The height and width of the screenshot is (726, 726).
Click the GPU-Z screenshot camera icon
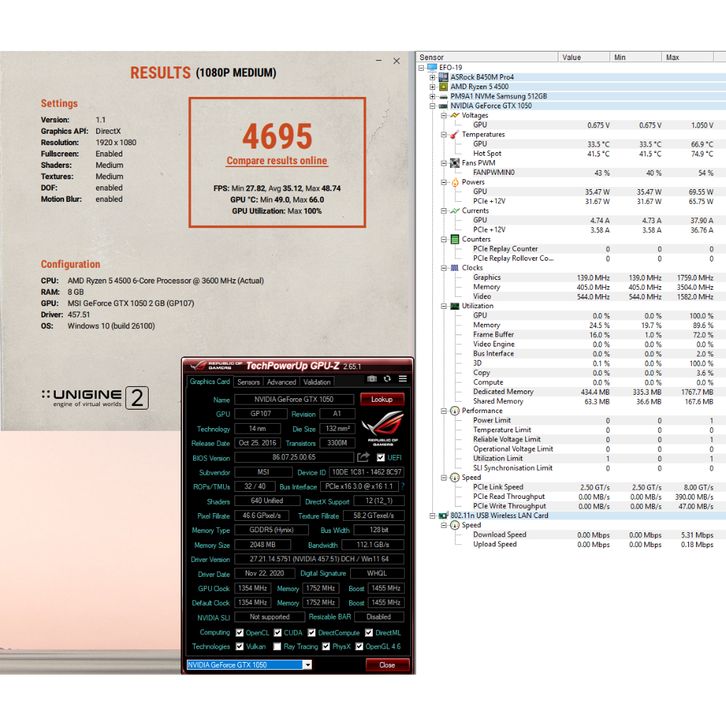click(372, 379)
